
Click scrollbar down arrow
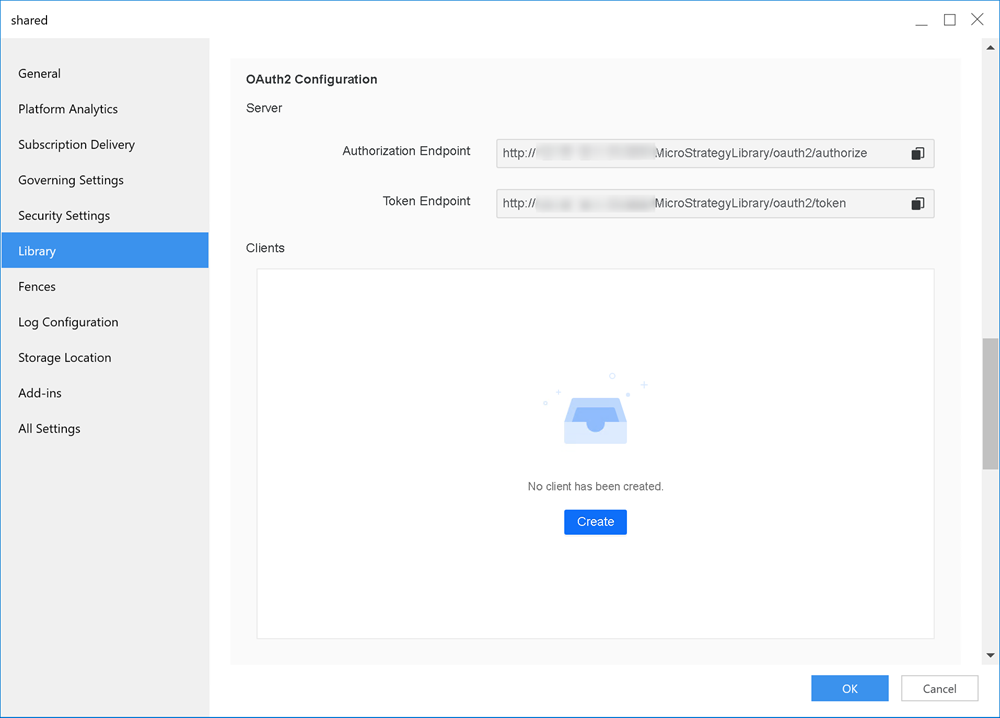pyautogui.click(x=990, y=656)
